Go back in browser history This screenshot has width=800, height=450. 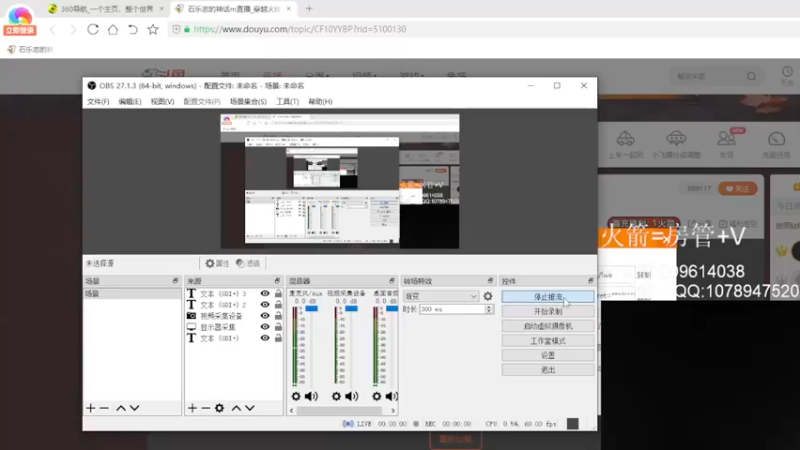(53, 30)
